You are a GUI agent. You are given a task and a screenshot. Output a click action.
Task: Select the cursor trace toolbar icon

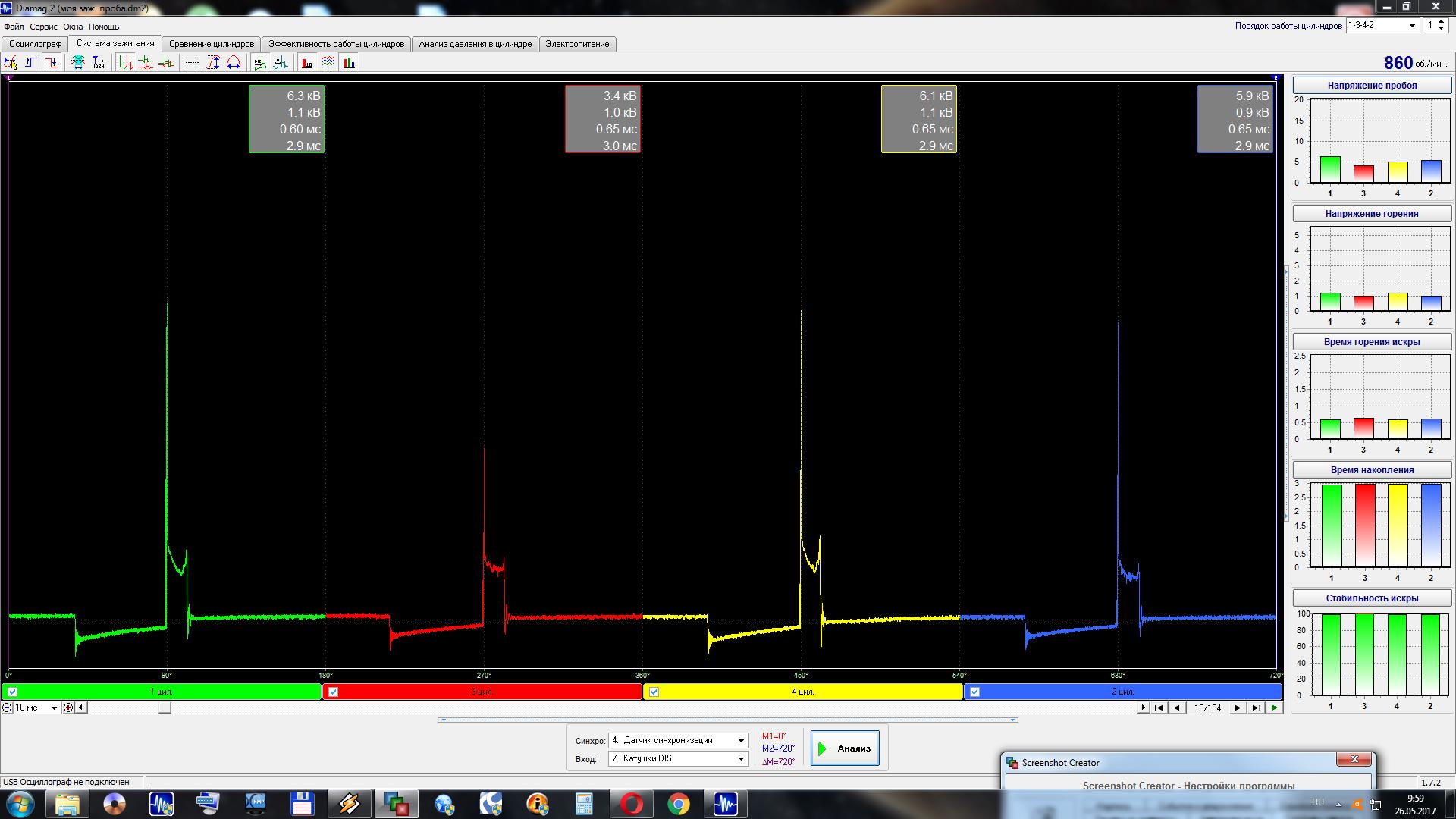[x=11, y=63]
